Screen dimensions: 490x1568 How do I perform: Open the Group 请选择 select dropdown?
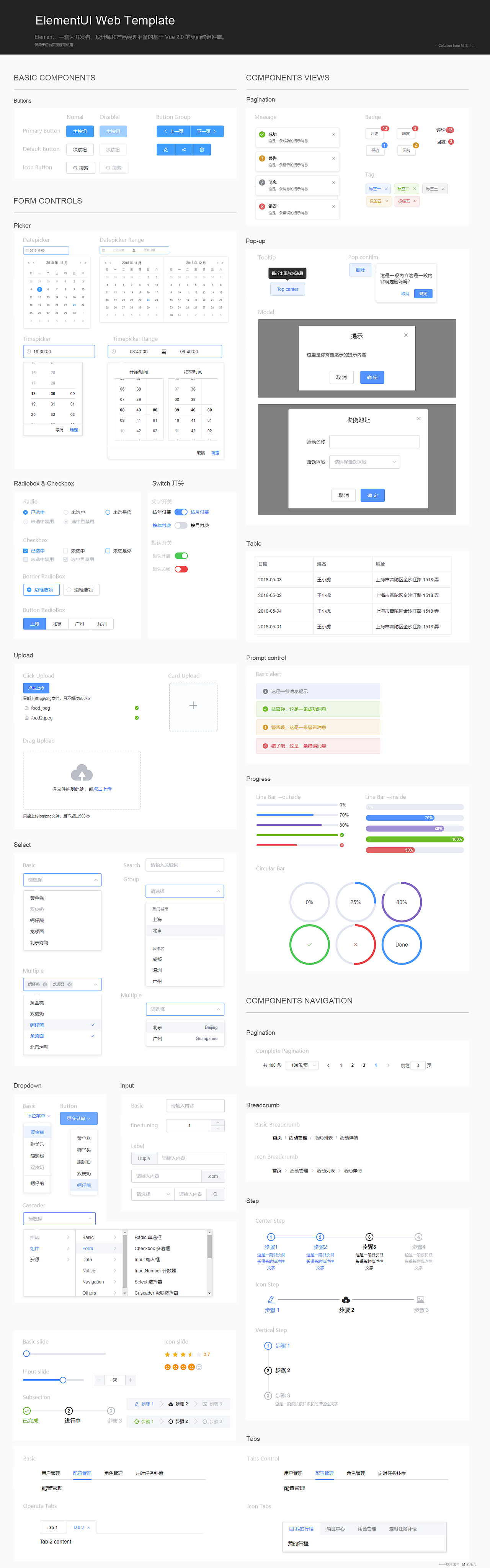click(185, 891)
